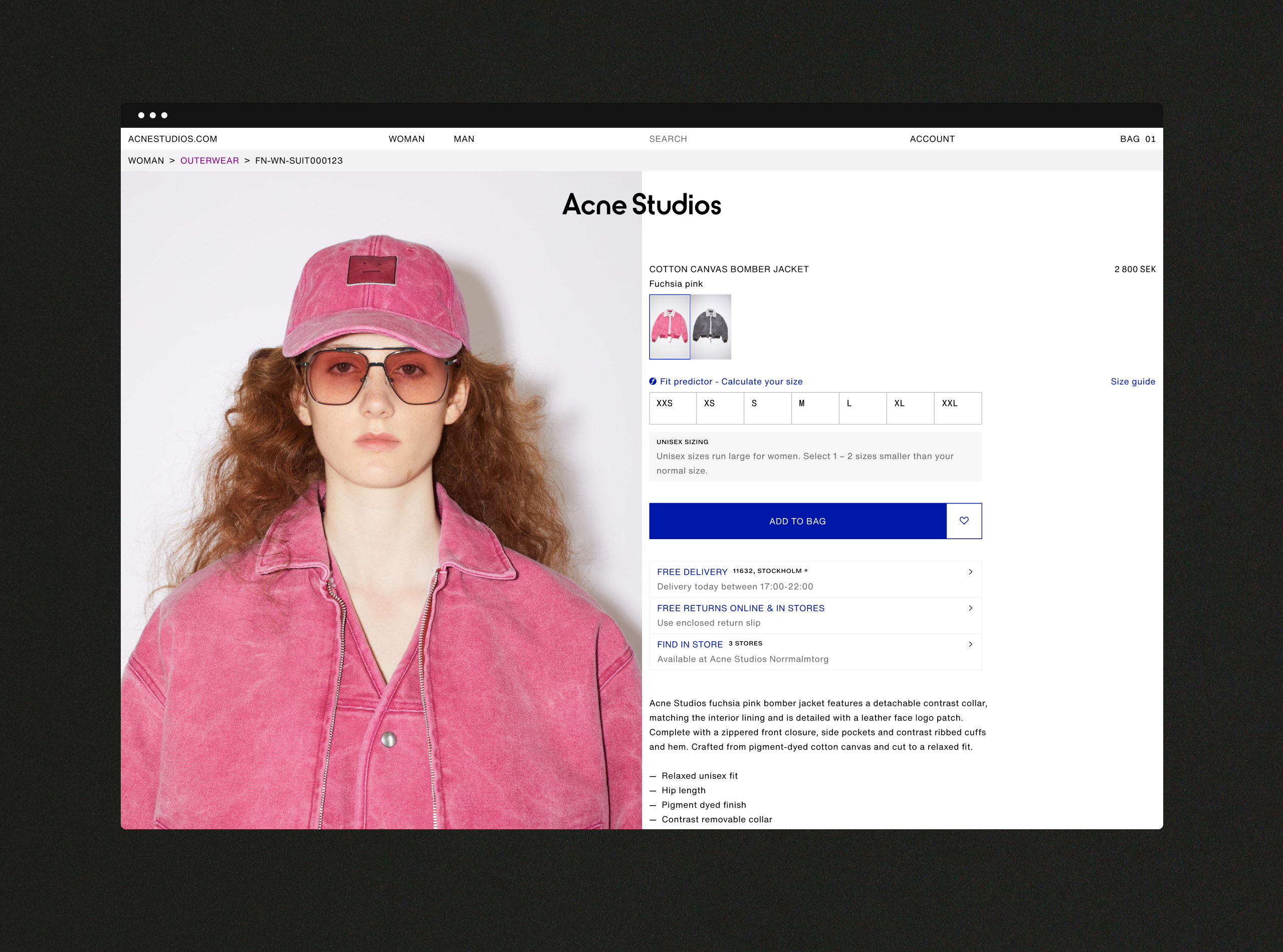Choose the grey jacket color swatch
This screenshot has height=952, width=1283.
pyautogui.click(x=711, y=327)
